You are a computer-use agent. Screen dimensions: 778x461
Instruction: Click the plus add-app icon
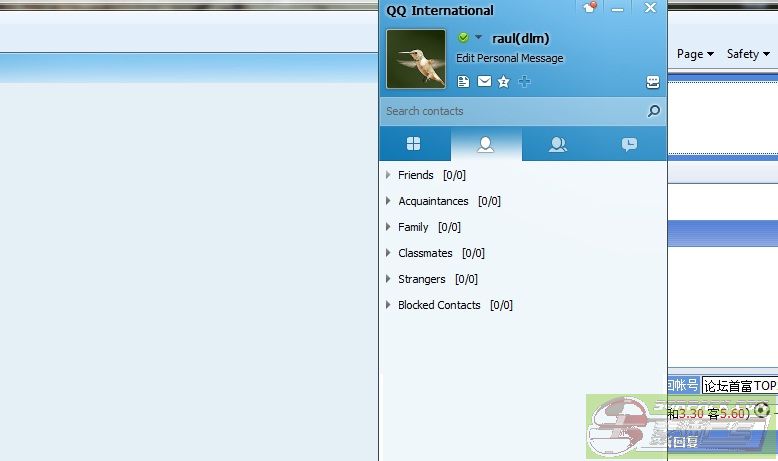524,81
